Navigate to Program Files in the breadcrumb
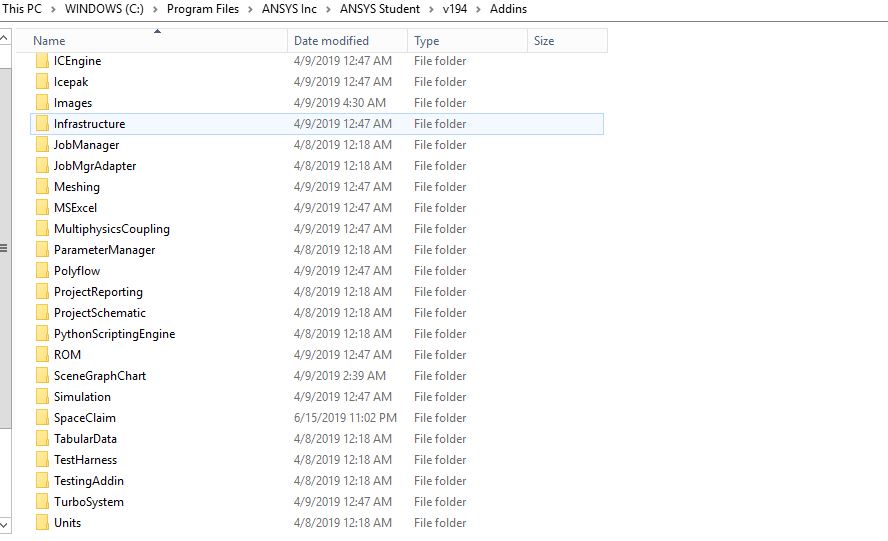888x541 pixels. (203, 9)
